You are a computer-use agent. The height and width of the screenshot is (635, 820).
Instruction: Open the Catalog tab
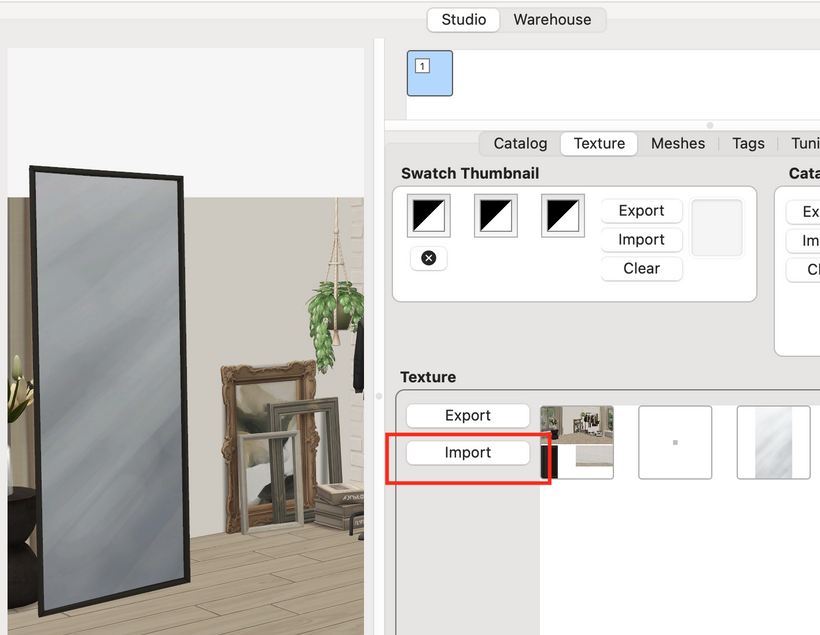520,143
